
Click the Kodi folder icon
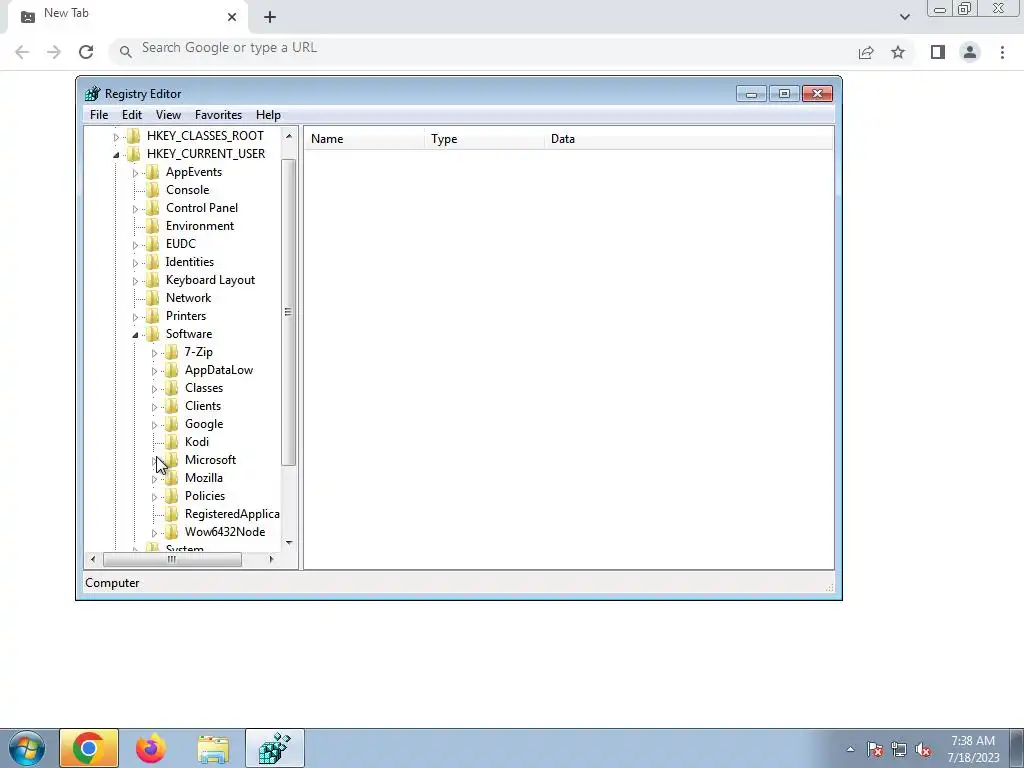coord(171,441)
